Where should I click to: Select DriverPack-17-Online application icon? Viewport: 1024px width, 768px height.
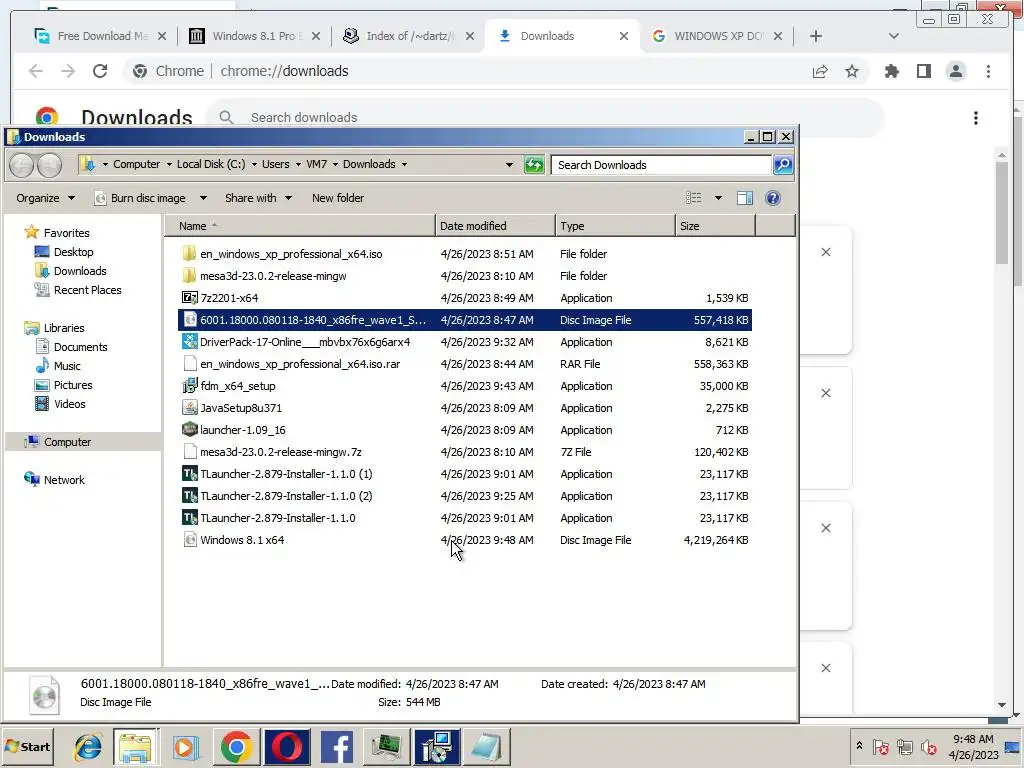(189, 342)
